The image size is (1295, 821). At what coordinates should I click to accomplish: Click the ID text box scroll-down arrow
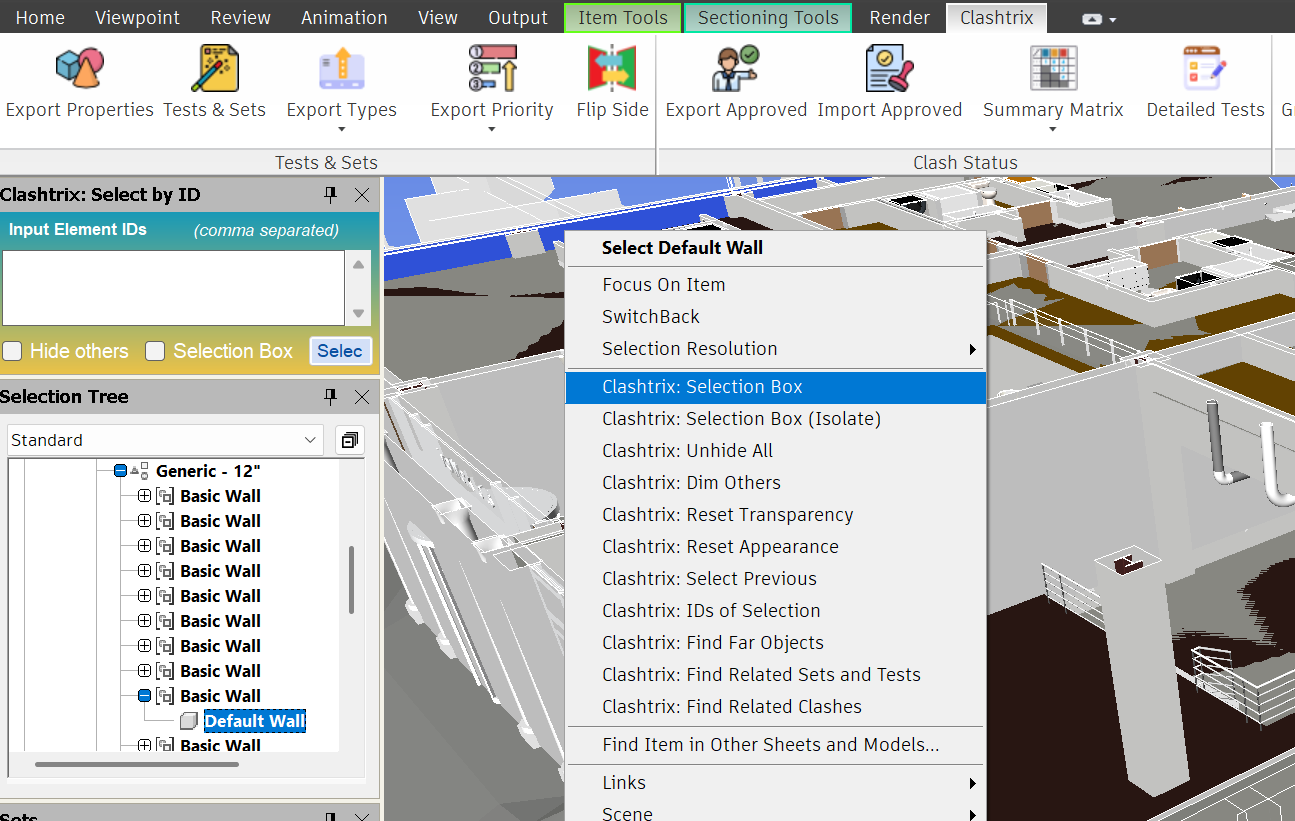359,313
